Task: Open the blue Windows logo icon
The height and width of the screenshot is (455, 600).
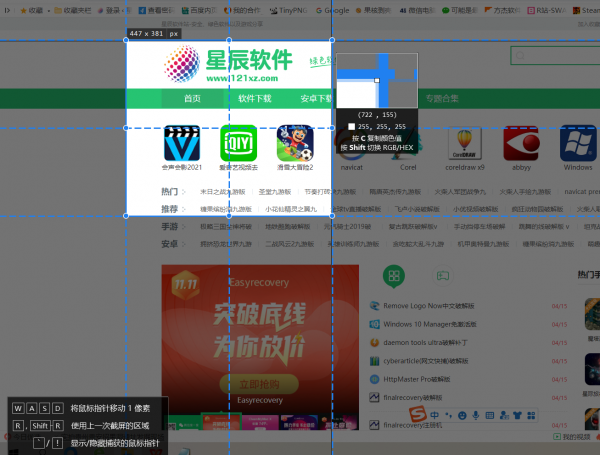Action: click(x=578, y=143)
